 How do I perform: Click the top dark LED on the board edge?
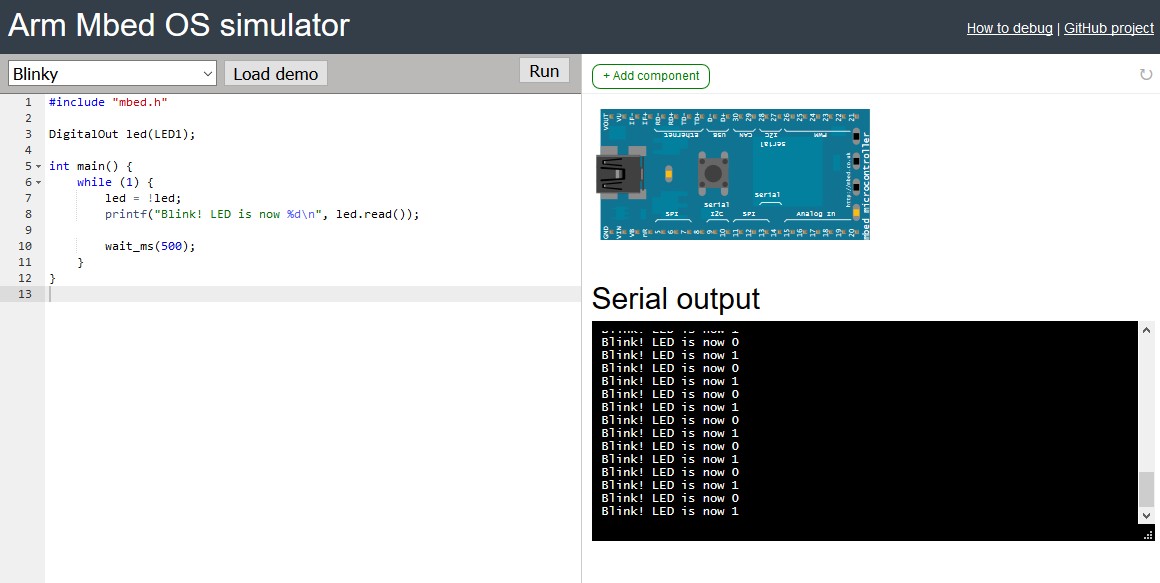856,134
